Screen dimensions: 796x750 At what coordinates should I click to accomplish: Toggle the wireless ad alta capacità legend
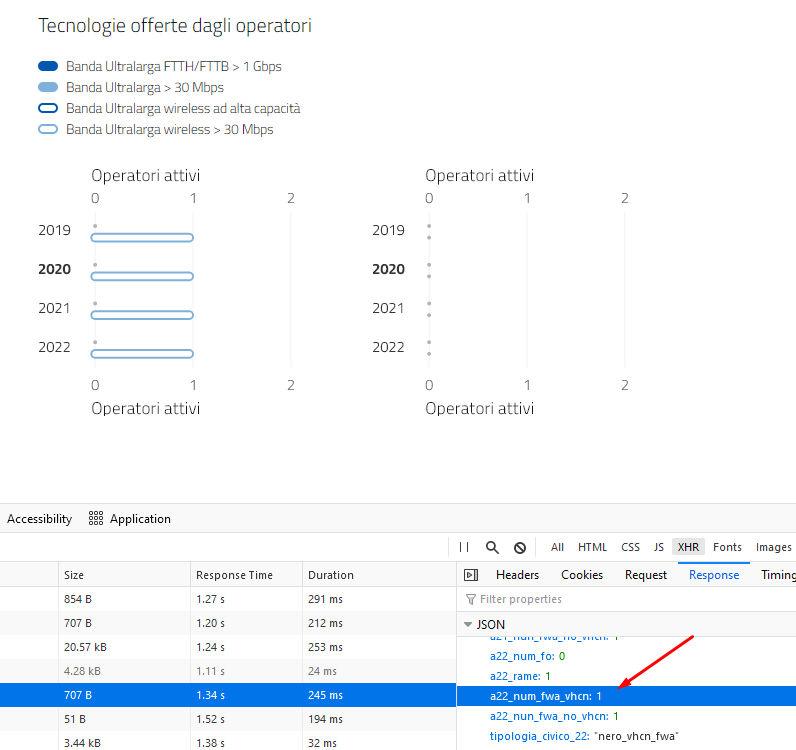point(48,109)
